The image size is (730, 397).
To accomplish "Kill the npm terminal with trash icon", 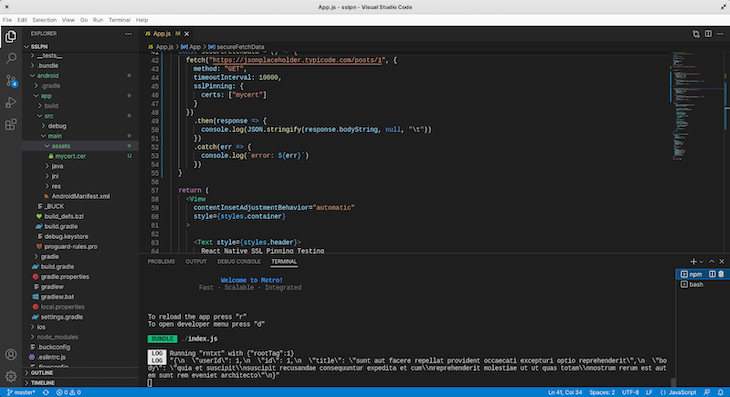I will pos(721,274).
